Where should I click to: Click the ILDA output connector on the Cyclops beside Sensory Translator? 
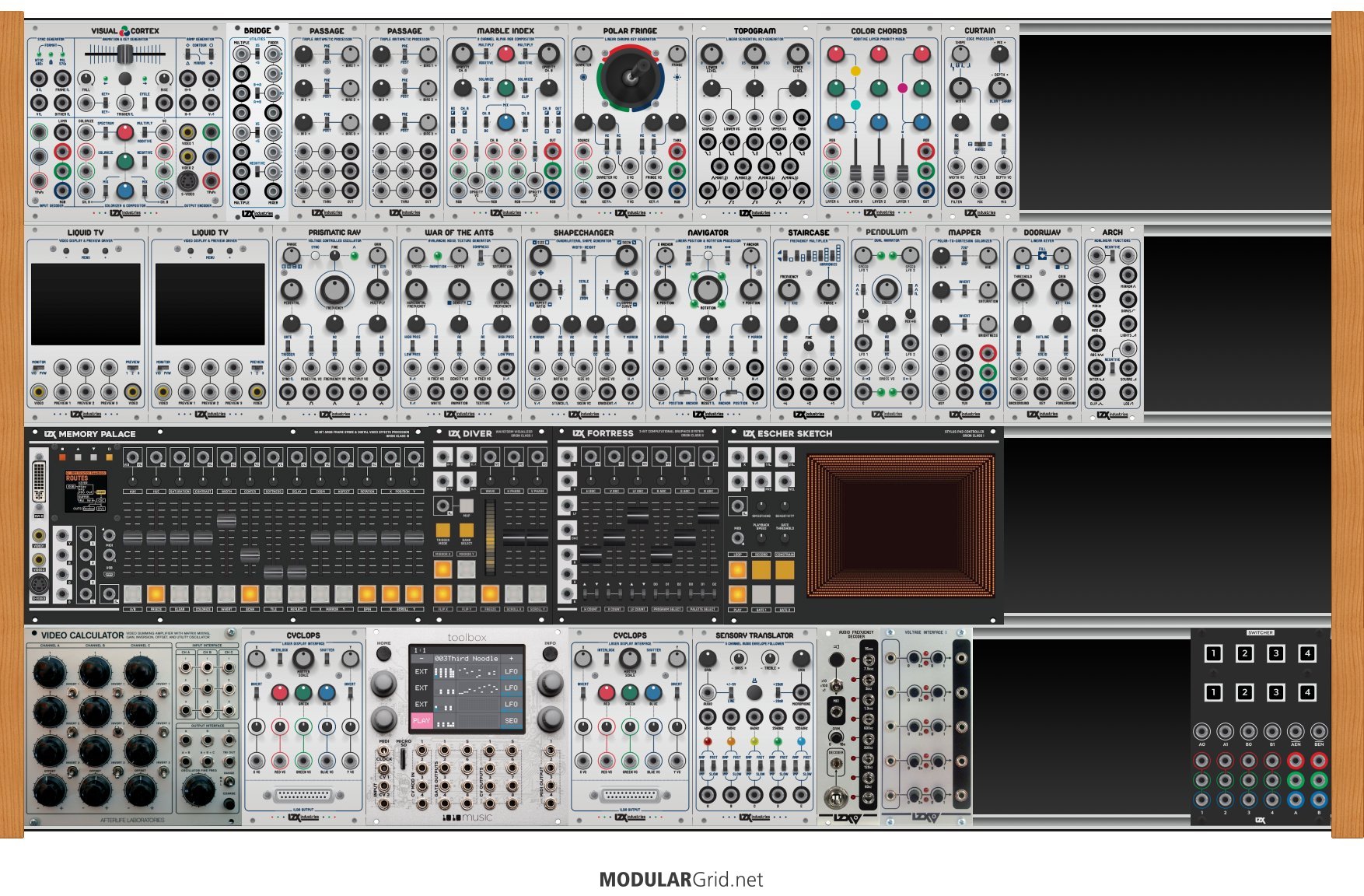coord(630,796)
